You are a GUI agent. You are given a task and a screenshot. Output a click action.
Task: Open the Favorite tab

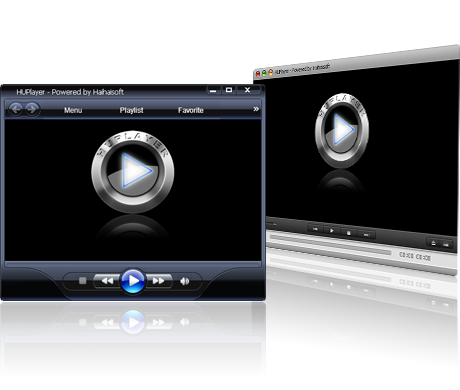point(191,110)
